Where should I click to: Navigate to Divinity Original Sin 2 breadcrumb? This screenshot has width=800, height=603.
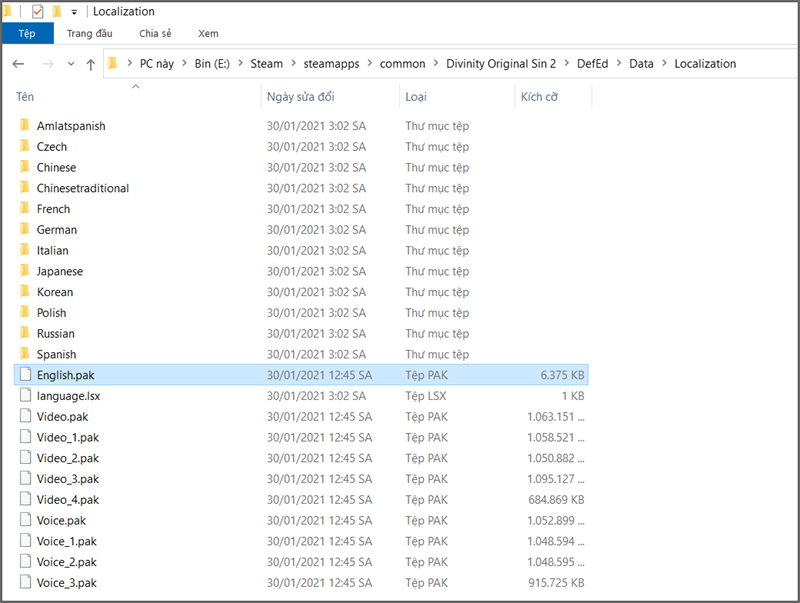[x=501, y=64]
